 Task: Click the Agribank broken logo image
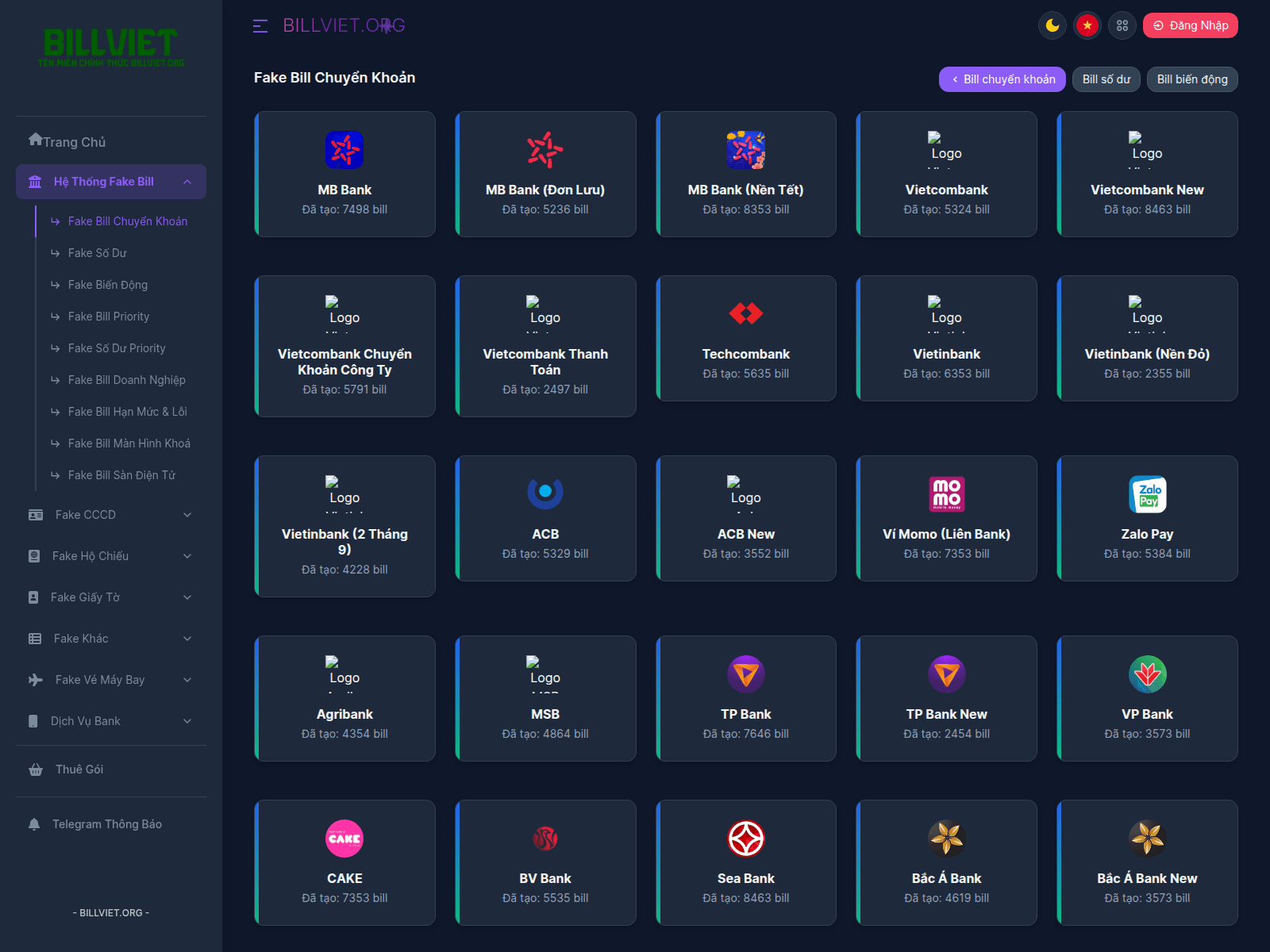tap(344, 674)
